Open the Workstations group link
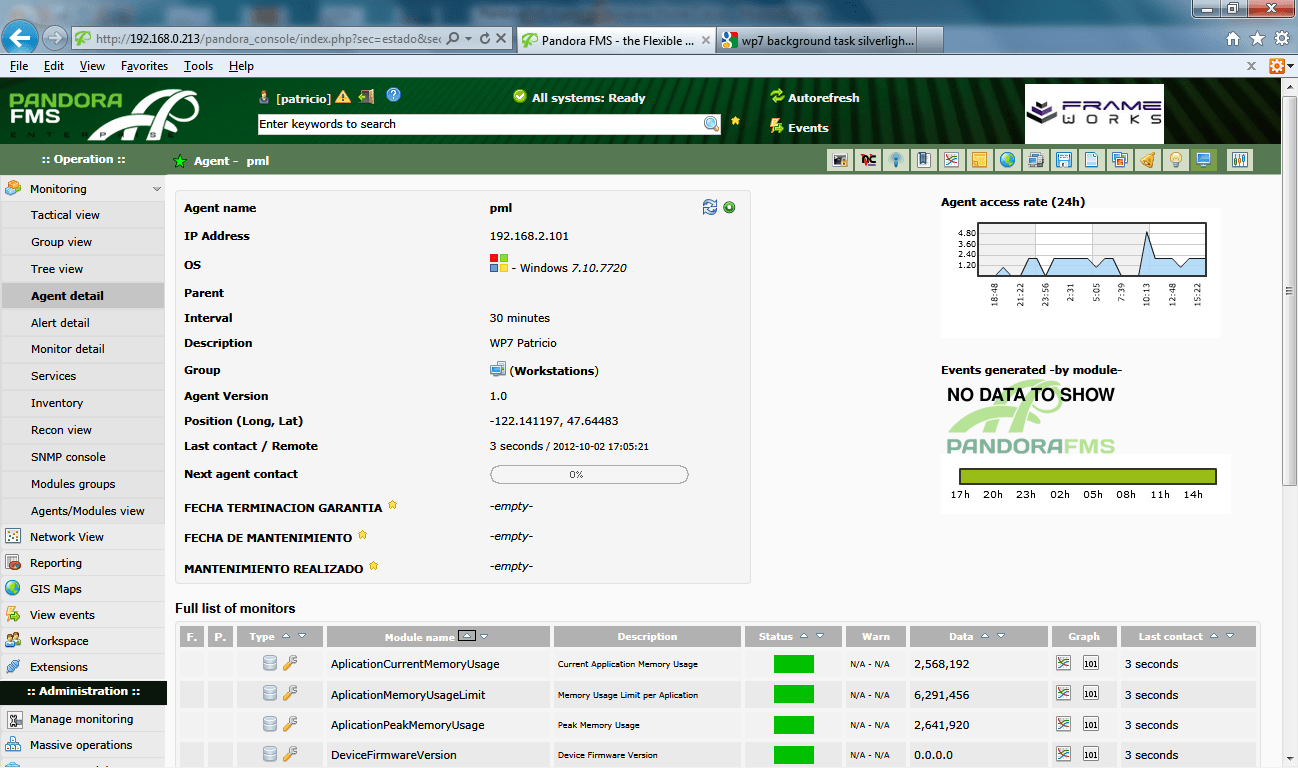The image size is (1298, 768). click(x=554, y=371)
